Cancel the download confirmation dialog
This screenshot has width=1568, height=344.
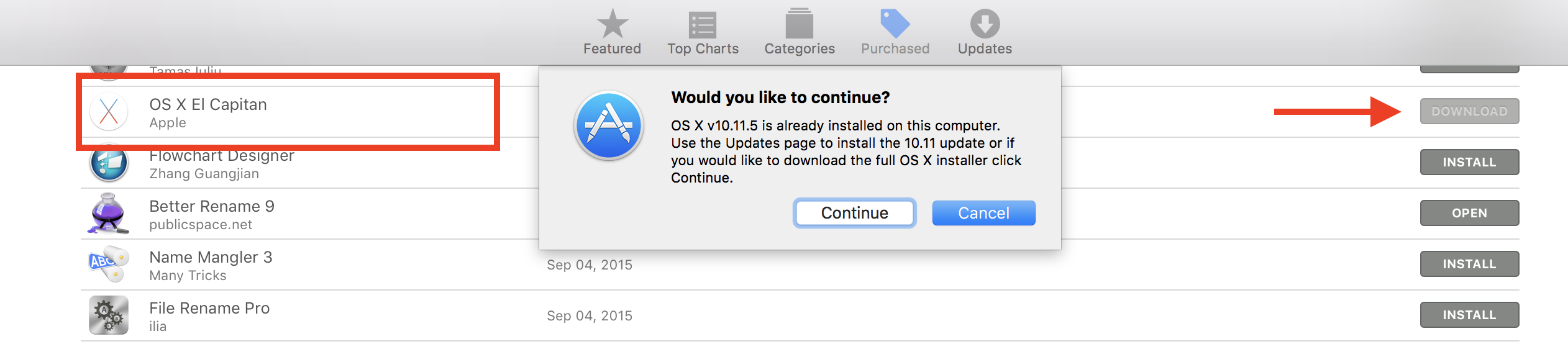coord(983,213)
